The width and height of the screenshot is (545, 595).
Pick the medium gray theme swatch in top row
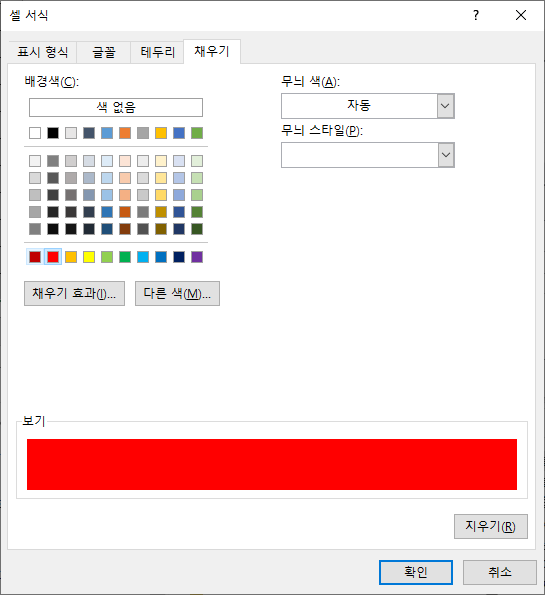tap(143, 133)
